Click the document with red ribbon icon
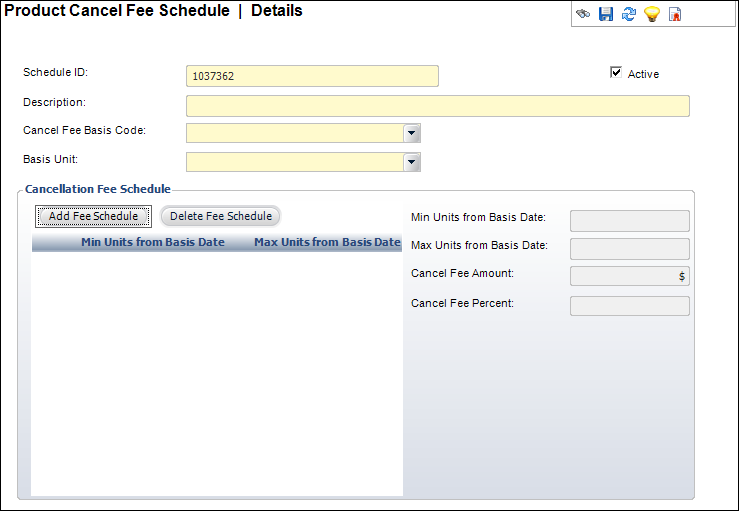Image resolution: width=739 pixels, height=511 pixels. coord(675,14)
